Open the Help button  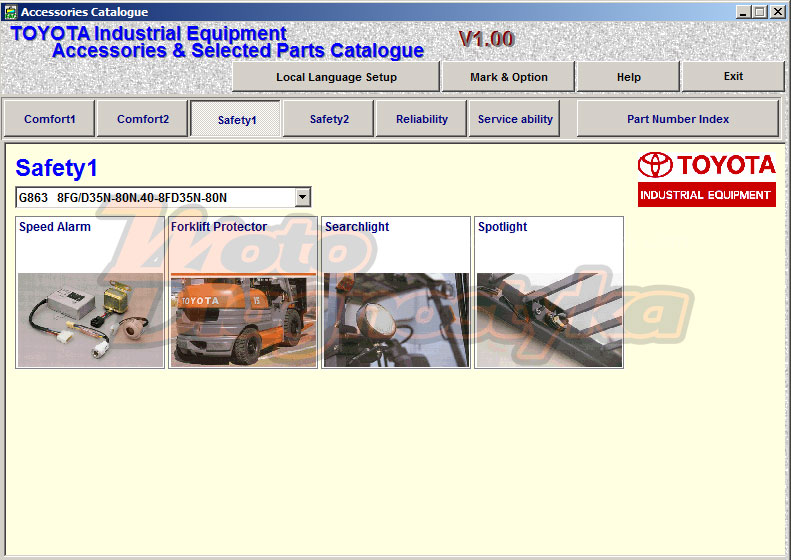(628, 77)
